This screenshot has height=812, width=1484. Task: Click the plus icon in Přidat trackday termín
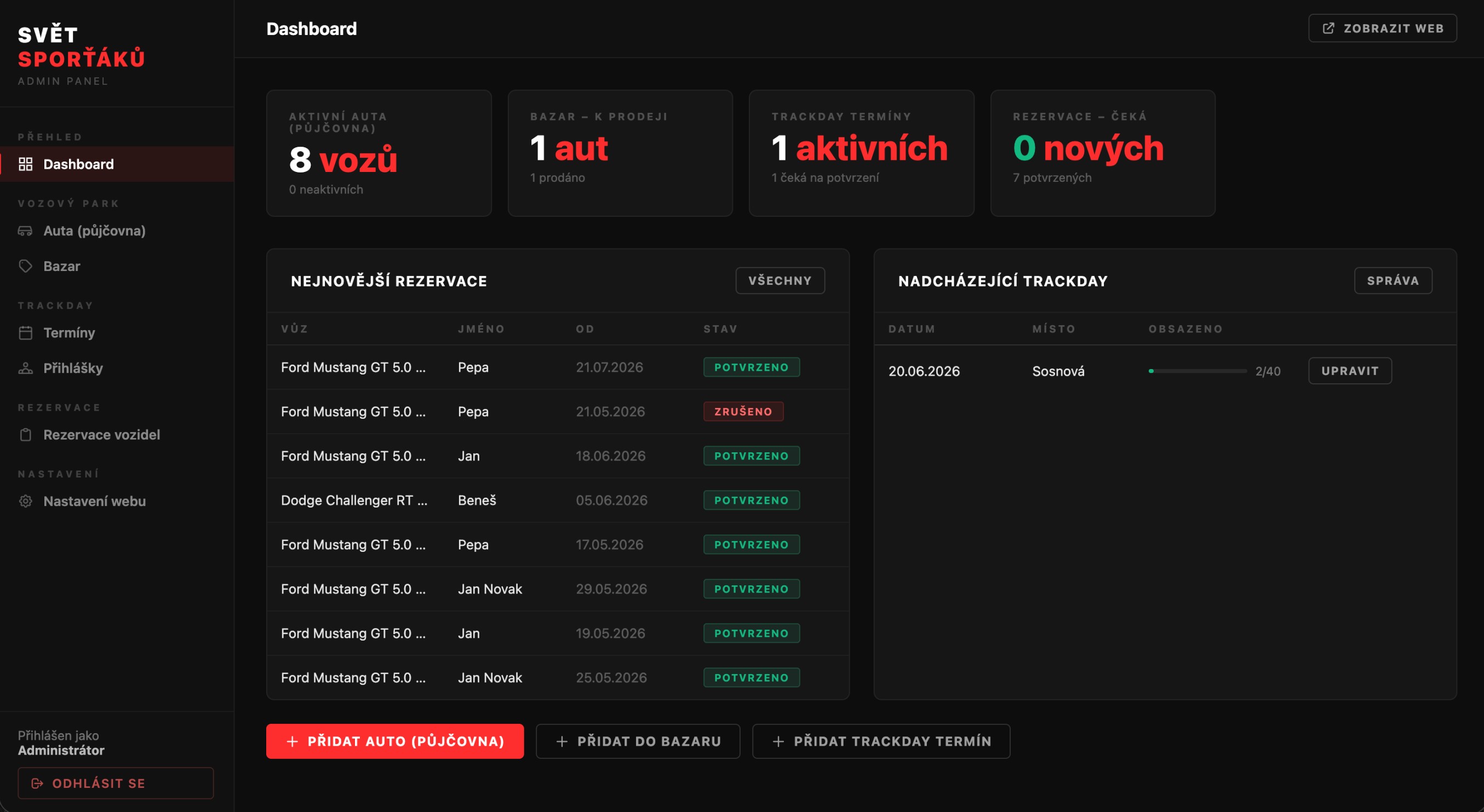click(x=778, y=741)
